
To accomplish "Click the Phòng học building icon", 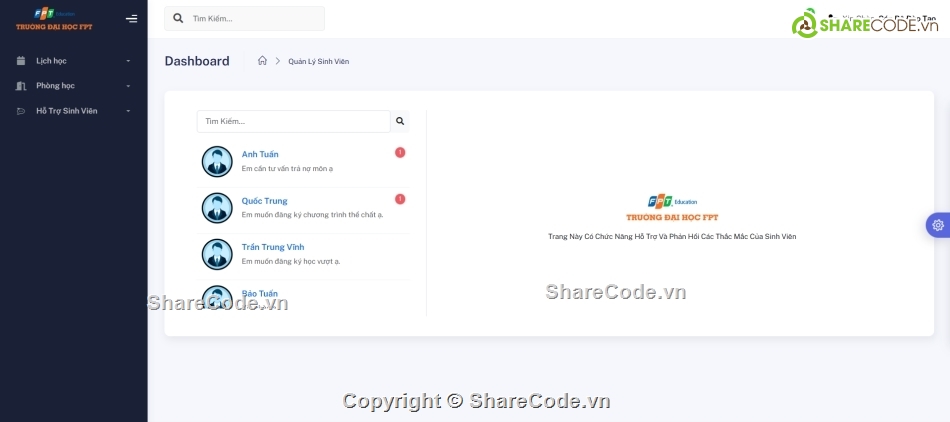I will click(x=21, y=86).
